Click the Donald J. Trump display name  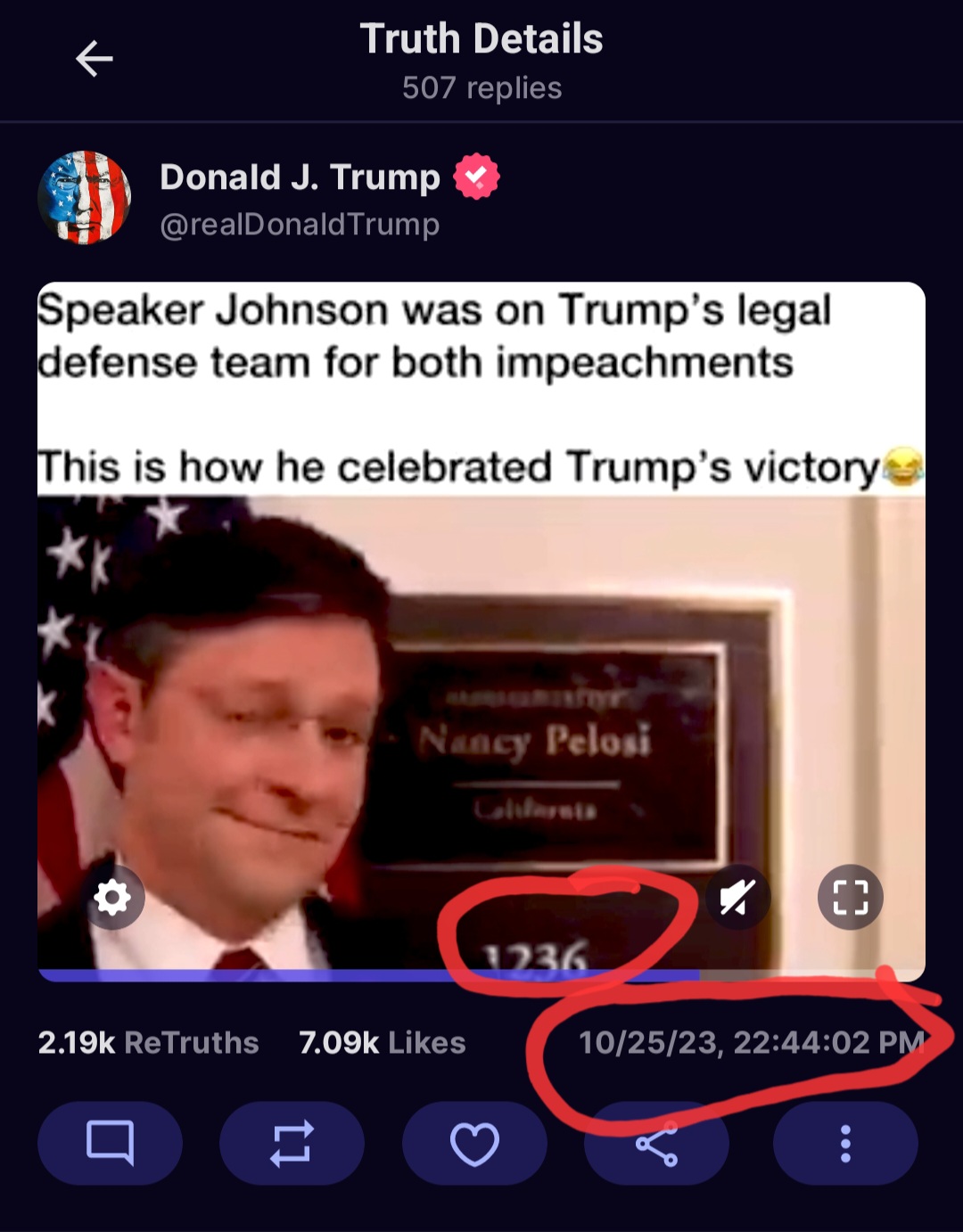tap(300, 177)
